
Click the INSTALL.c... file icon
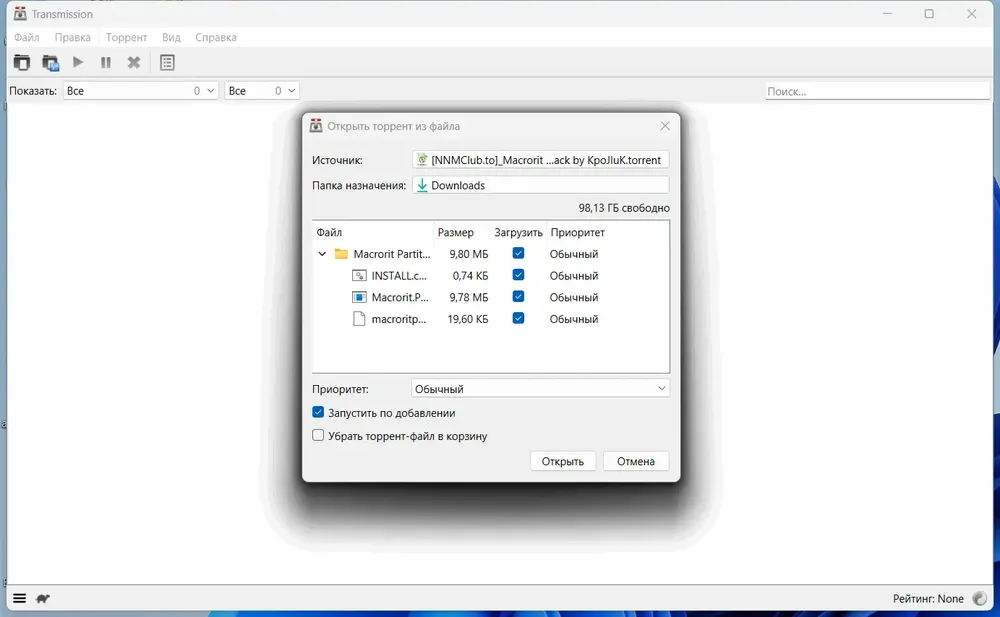pyautogui.click(x=360, y=276)
